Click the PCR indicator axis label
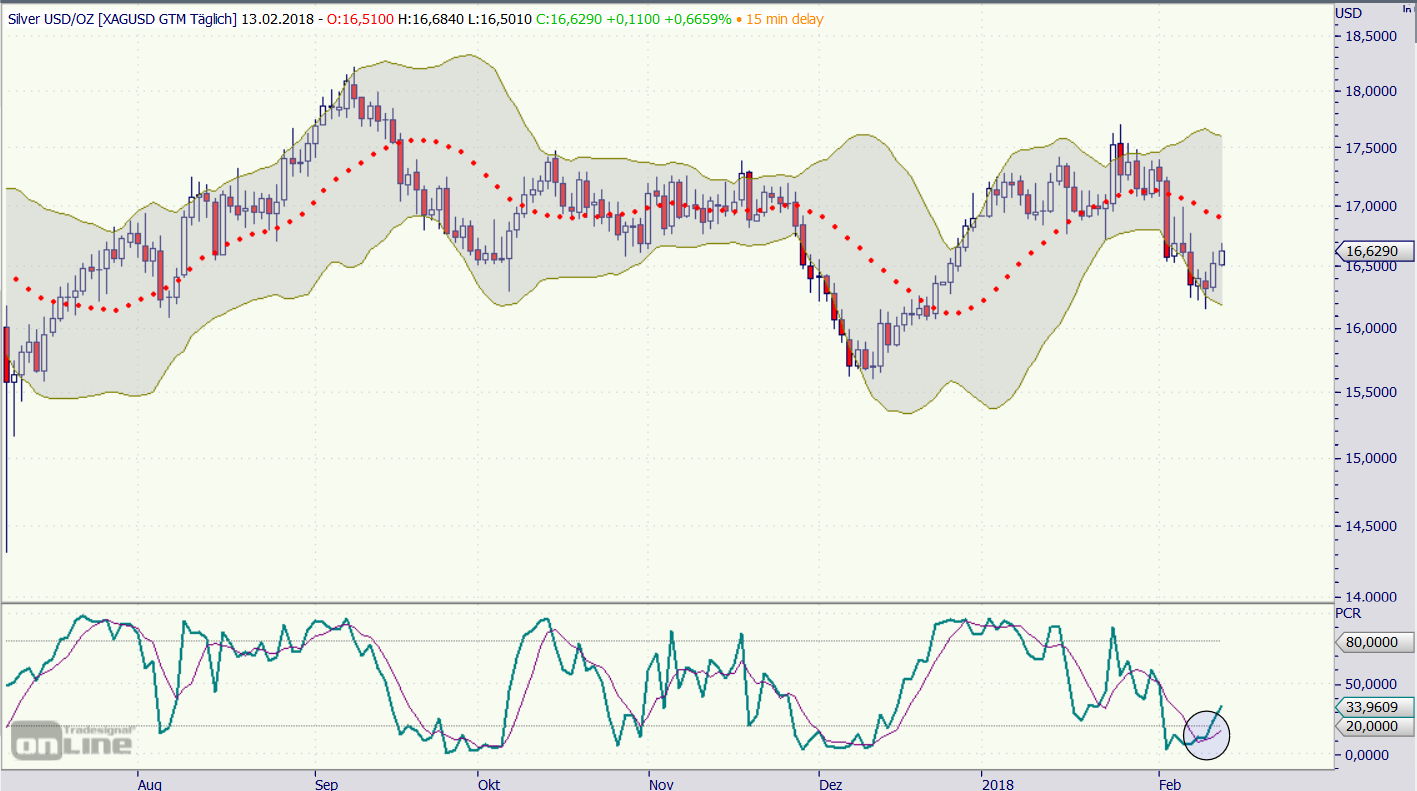The width and height of the screenshot is (1417, 791). (1348, 612)
